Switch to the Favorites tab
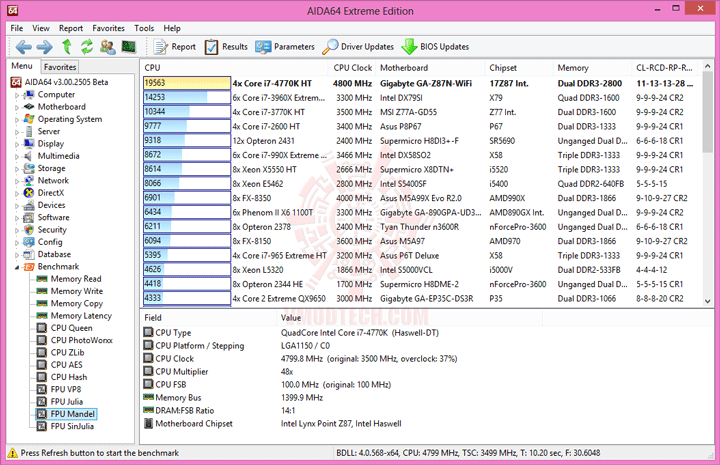Viewport: 720px width, 465px height. click(60, 67)
